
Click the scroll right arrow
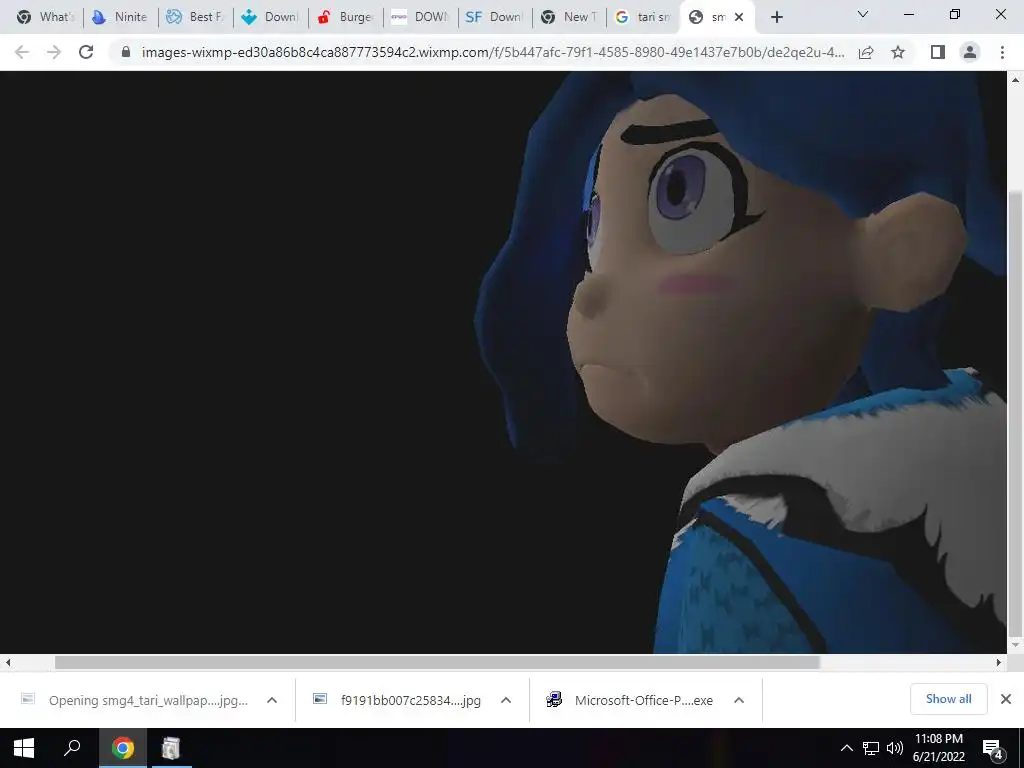click(x=999, y=662)
